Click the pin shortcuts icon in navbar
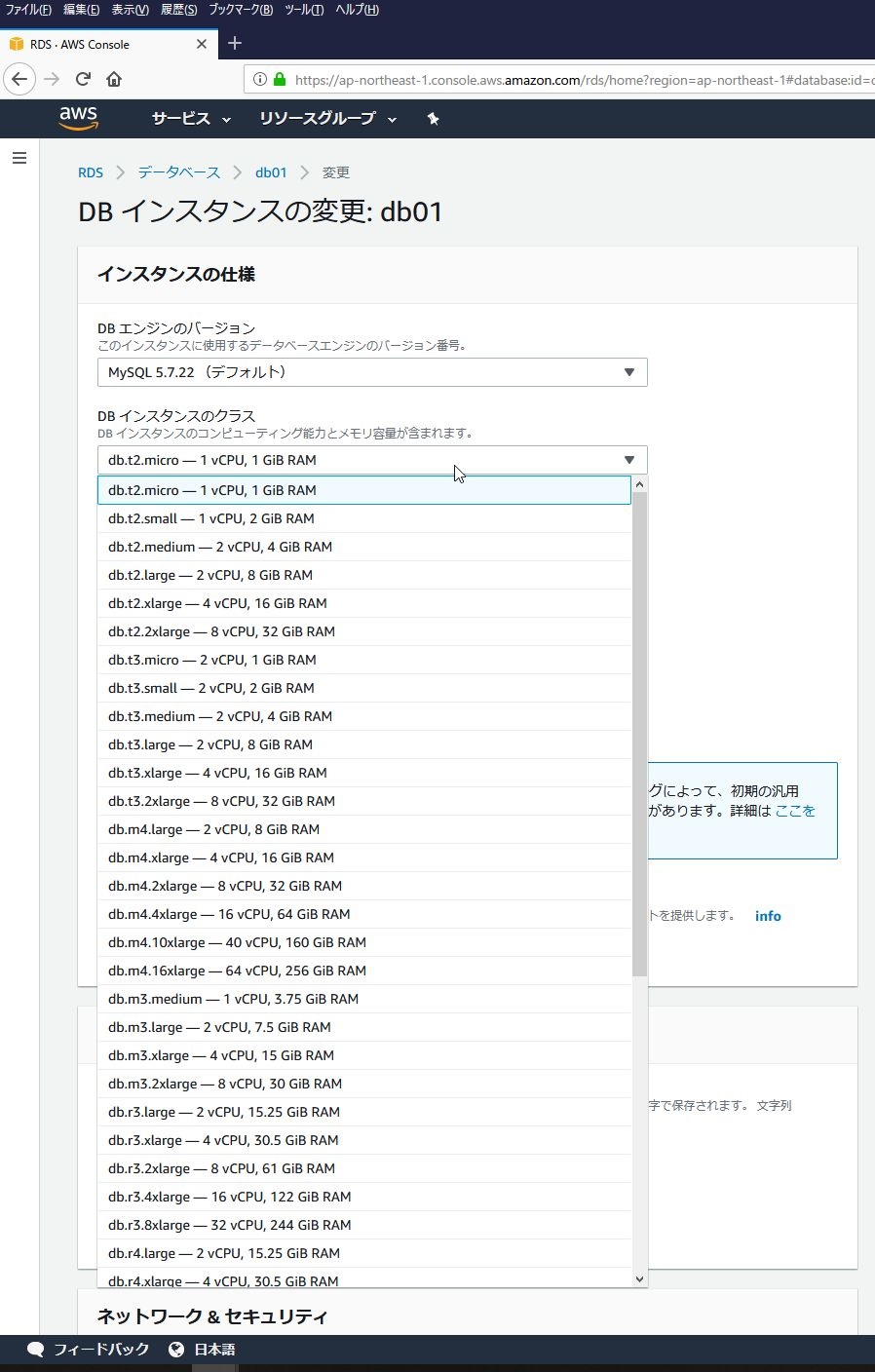 433,118
